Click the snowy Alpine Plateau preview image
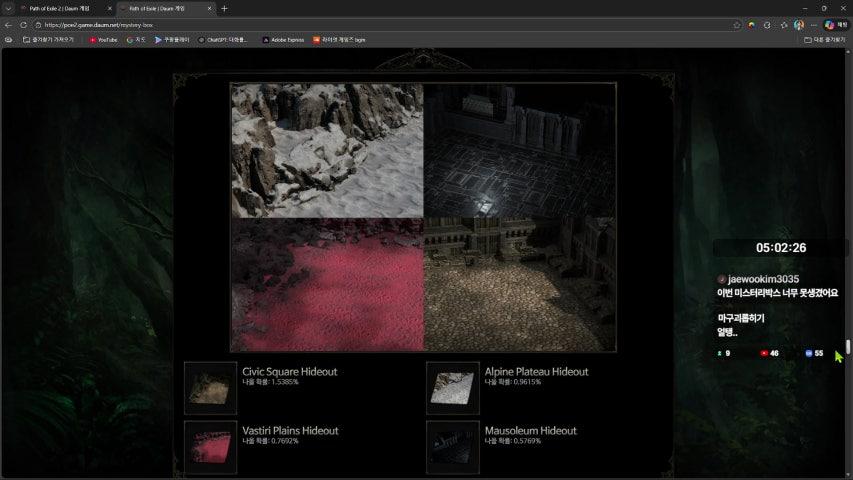 tap(327, 151)
